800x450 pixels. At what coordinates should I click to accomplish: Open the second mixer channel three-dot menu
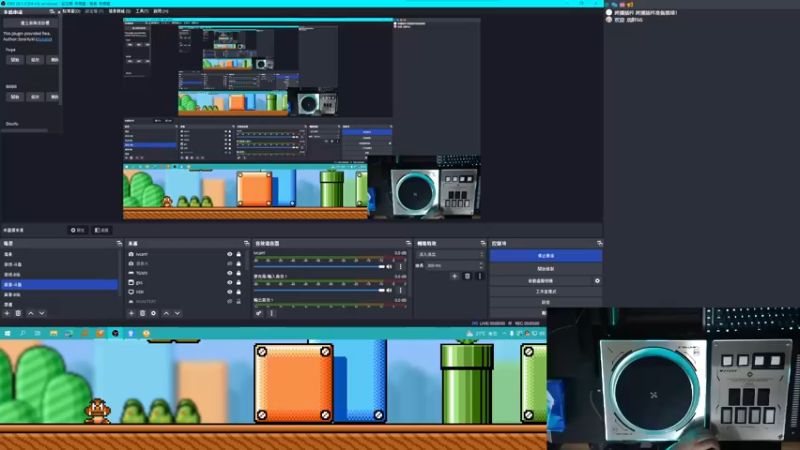point(401,290)
